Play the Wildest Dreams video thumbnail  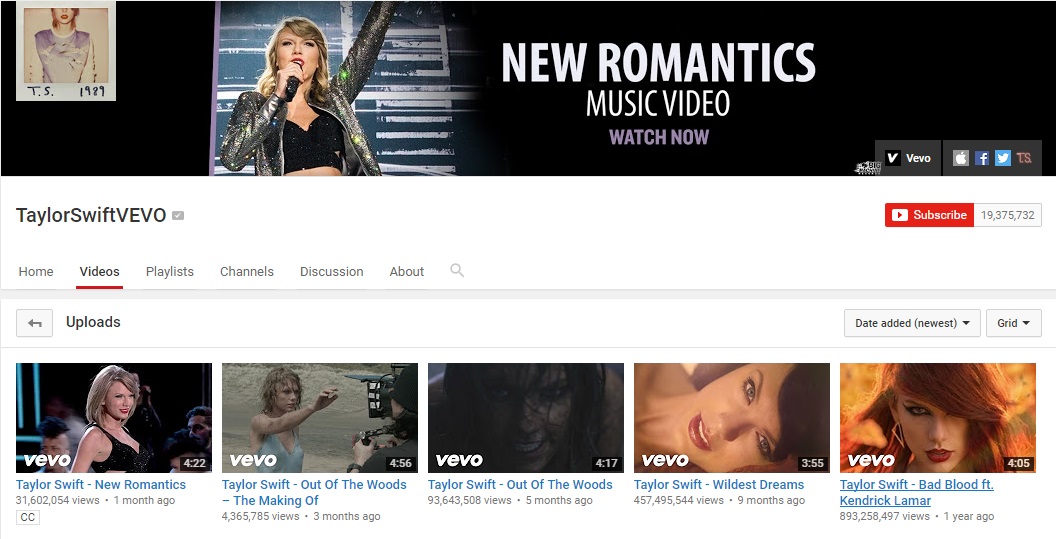click(x=732, y=418)
